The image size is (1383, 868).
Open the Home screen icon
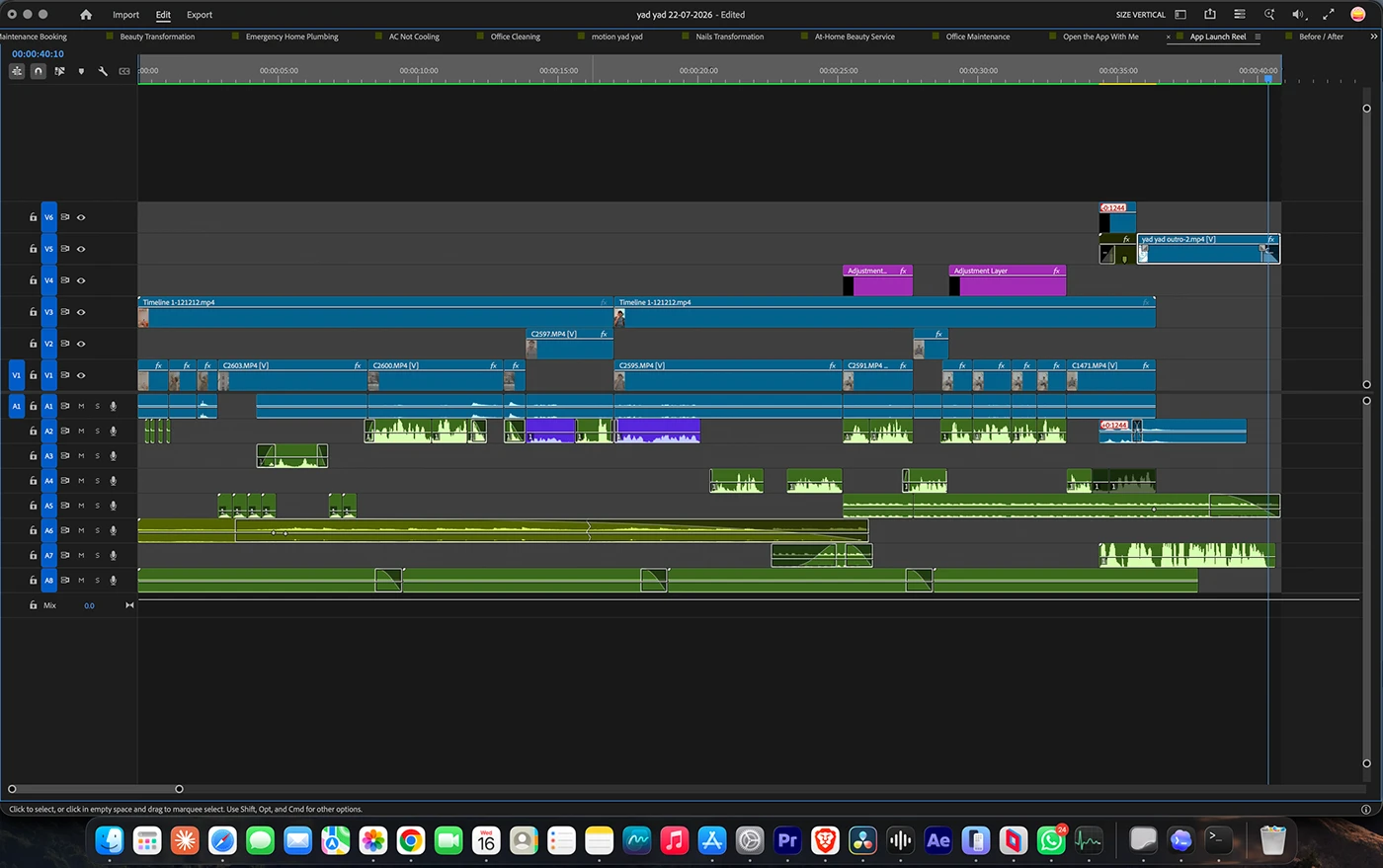[x=86, y=15]
